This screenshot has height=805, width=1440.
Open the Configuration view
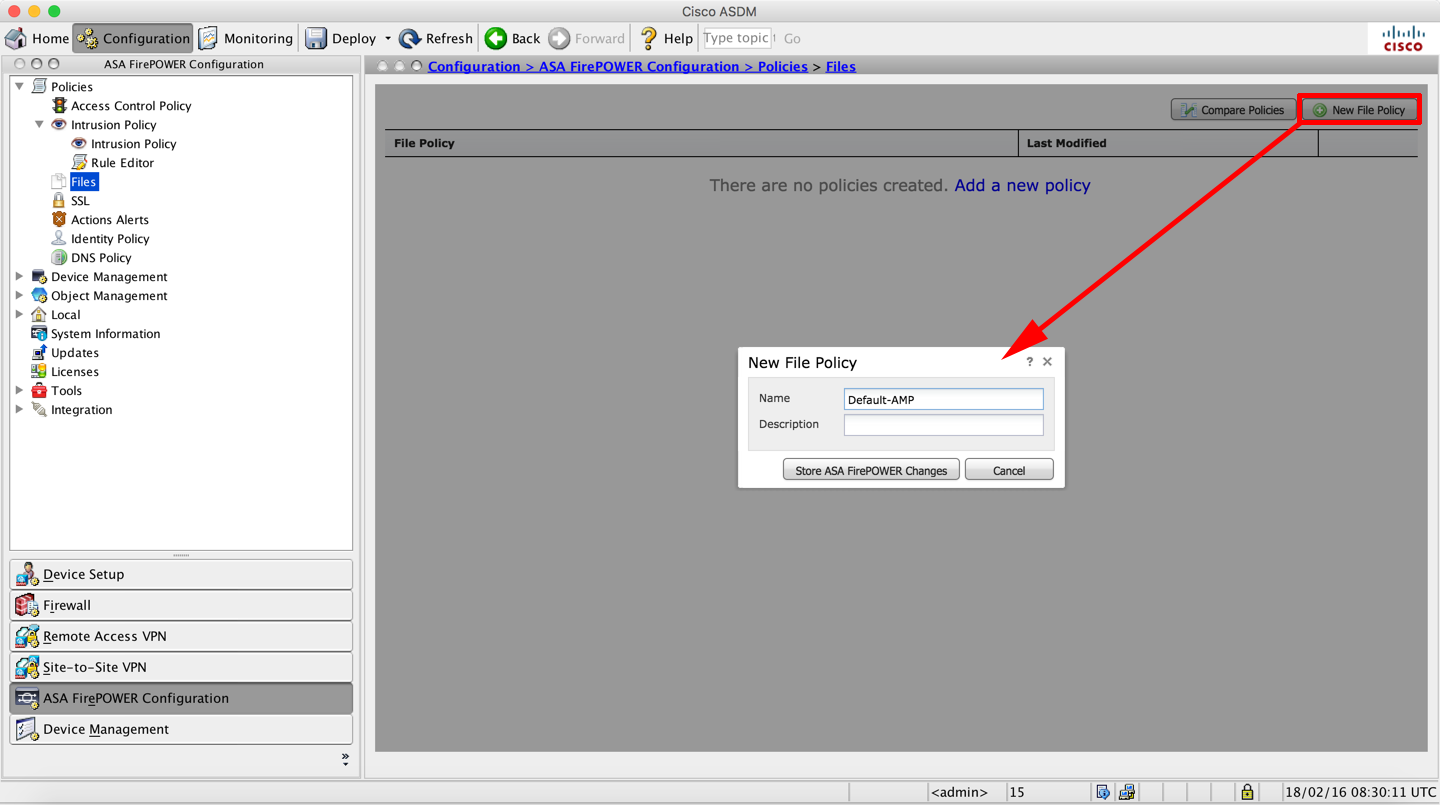click(133, 38)
